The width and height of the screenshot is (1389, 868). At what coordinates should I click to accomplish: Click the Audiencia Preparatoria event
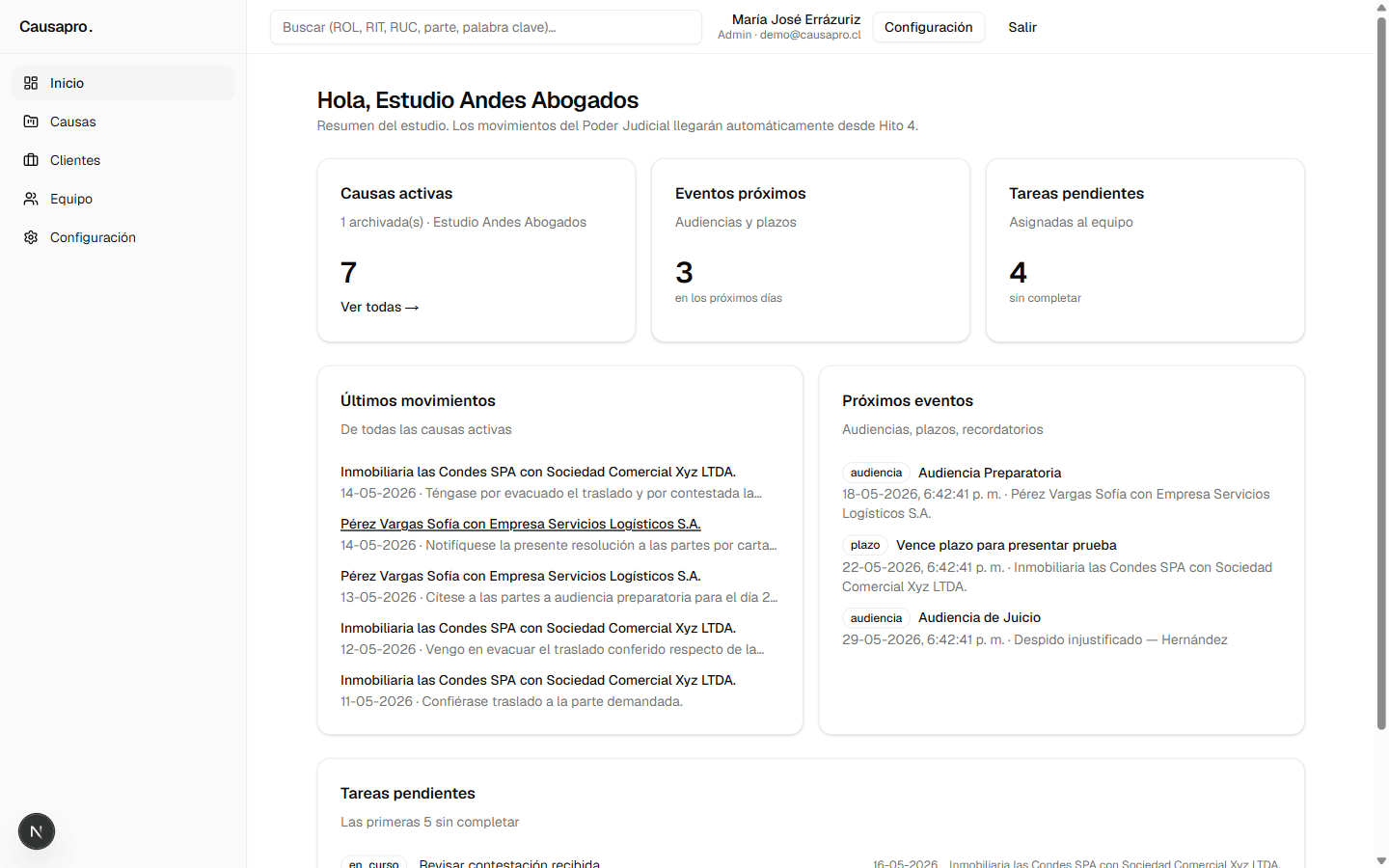[x=990, y=473]
